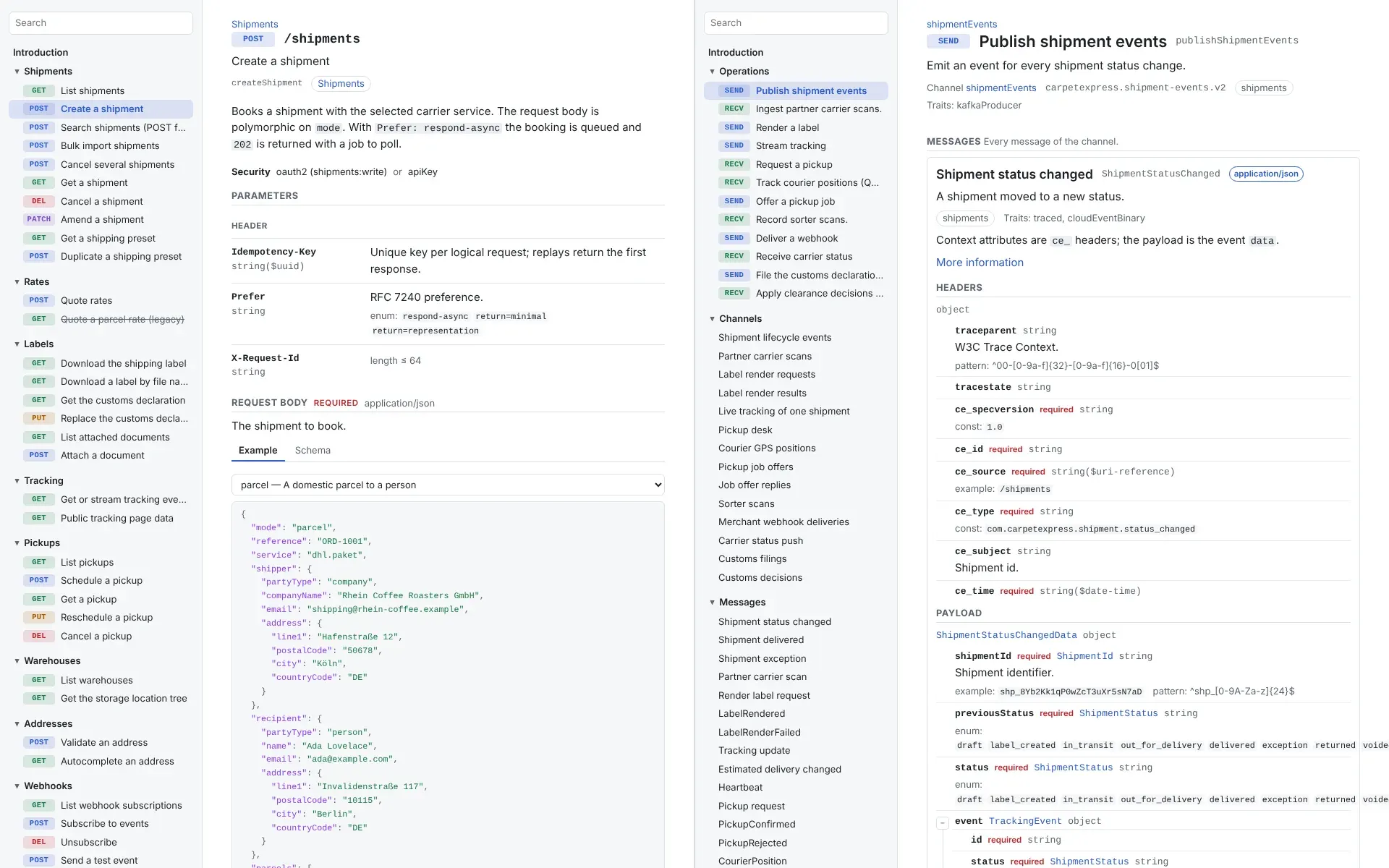
Task: Open the Unsubscribe webhook operation
Action: click(101, 842)
